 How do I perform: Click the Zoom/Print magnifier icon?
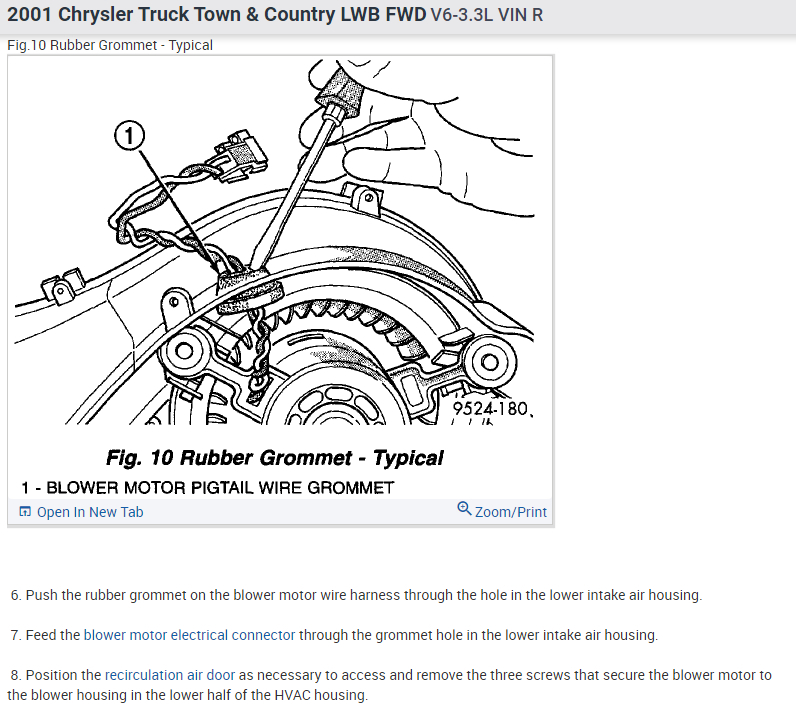[x=464, y=508]
